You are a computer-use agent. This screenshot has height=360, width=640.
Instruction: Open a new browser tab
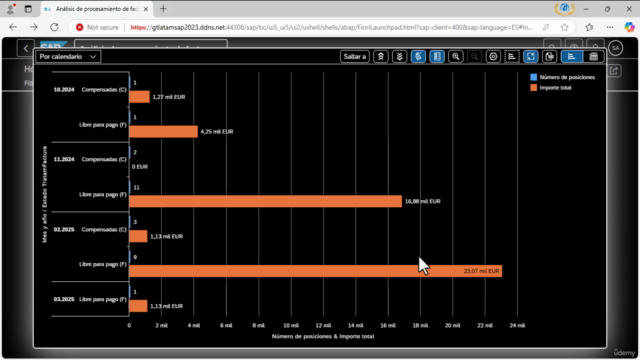pos(163,9)
